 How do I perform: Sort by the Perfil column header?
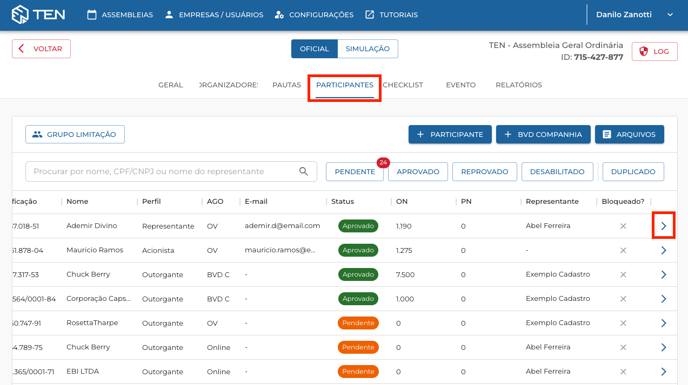point(151,201)
